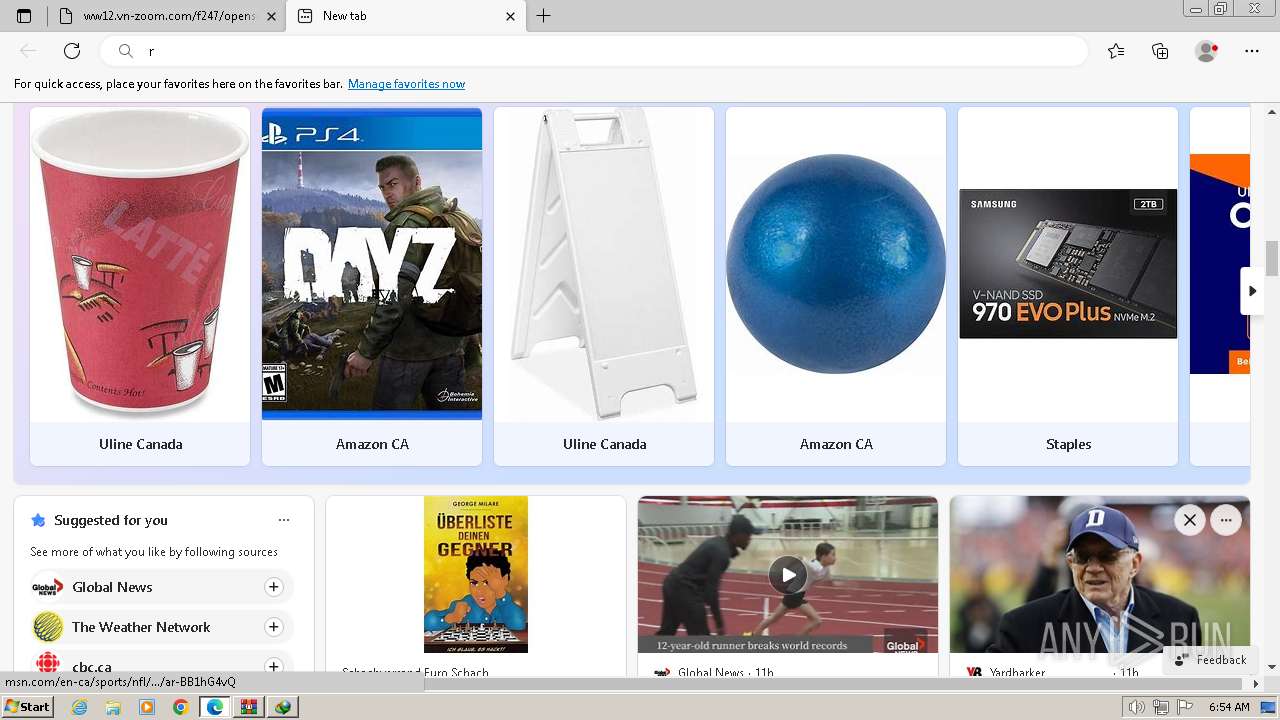Open more options on Yardbarker card
Screen dimensions: 1280x720
[x=1226, y=520]
